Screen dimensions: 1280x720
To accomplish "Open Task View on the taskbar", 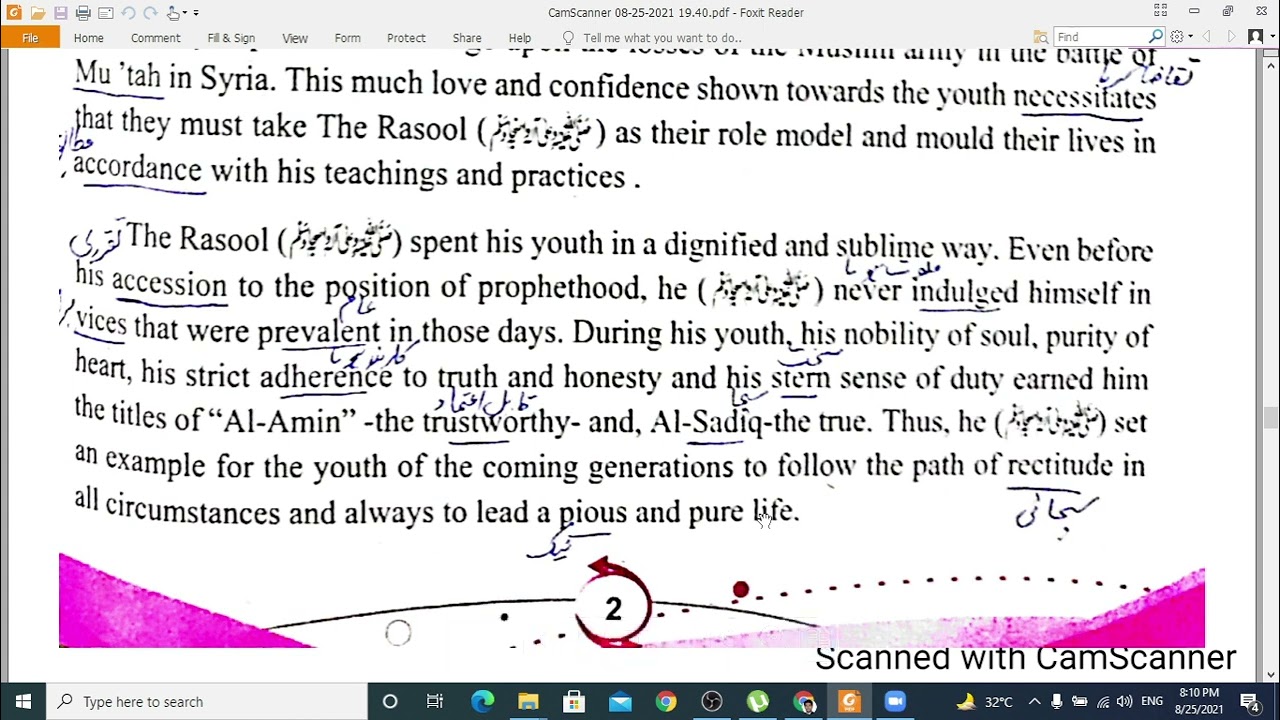I will pos(435,701).
